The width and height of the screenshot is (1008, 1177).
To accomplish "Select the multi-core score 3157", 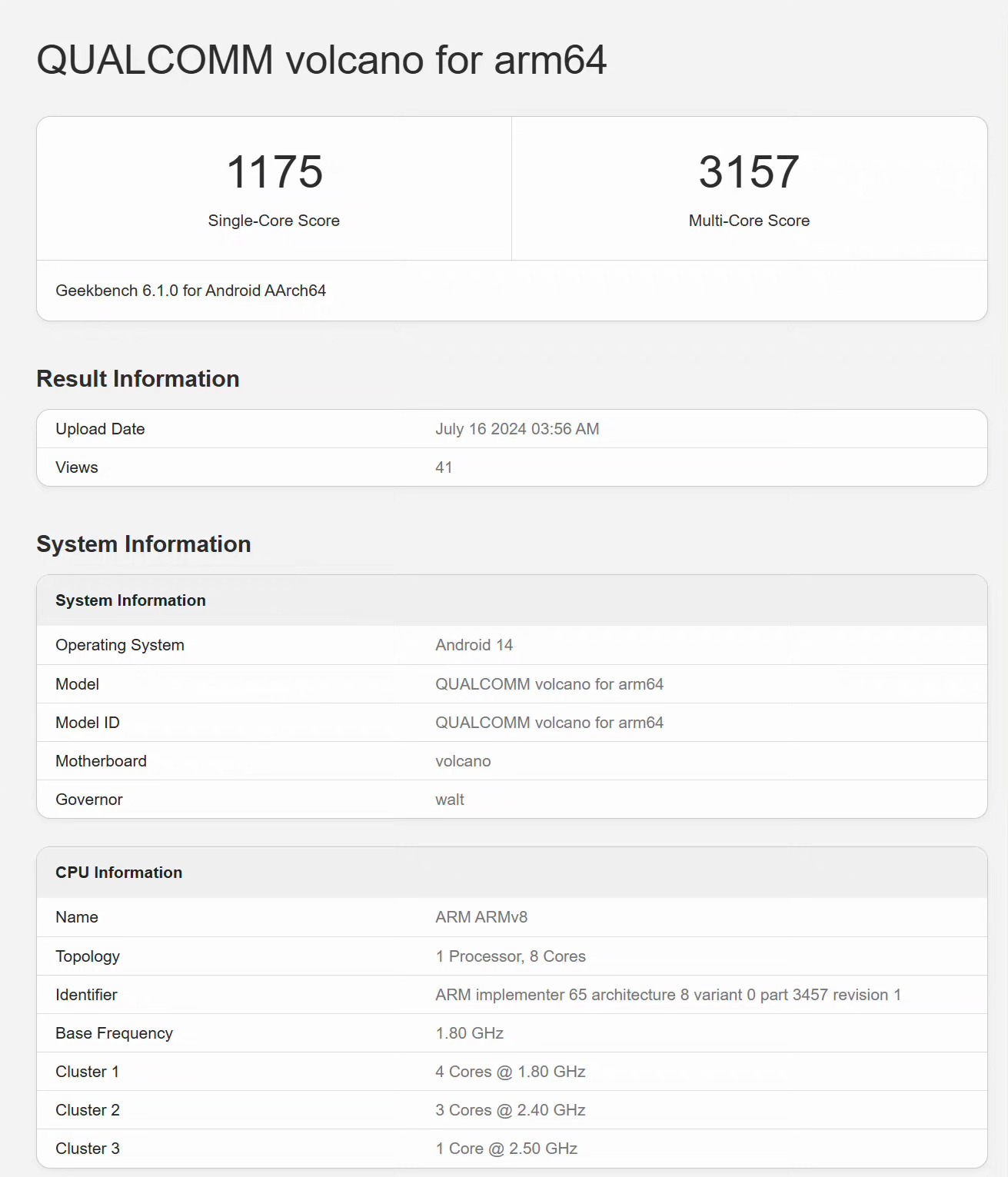I will [x=749, y=171].
